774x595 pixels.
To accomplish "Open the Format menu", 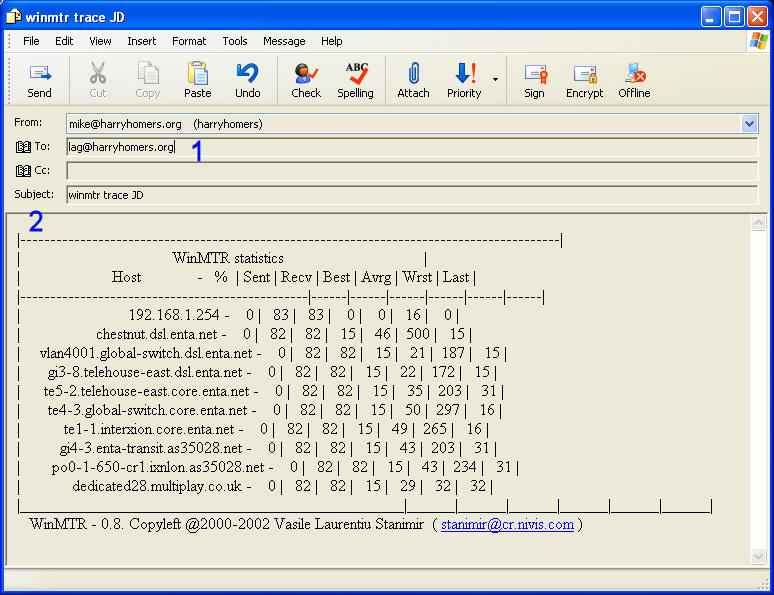I will (x=189, y=41).
